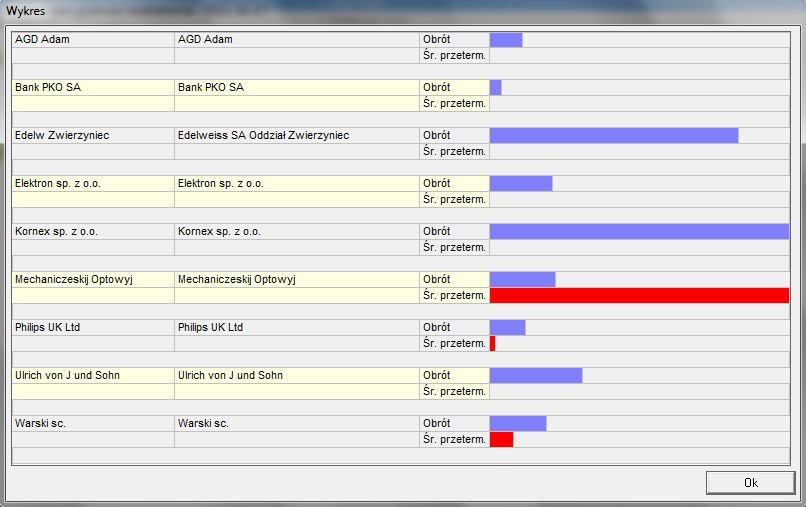This screenshot has height=507, width=806.
Task: Click Philips UK Ltd red overdue bar
Action: 492,343
